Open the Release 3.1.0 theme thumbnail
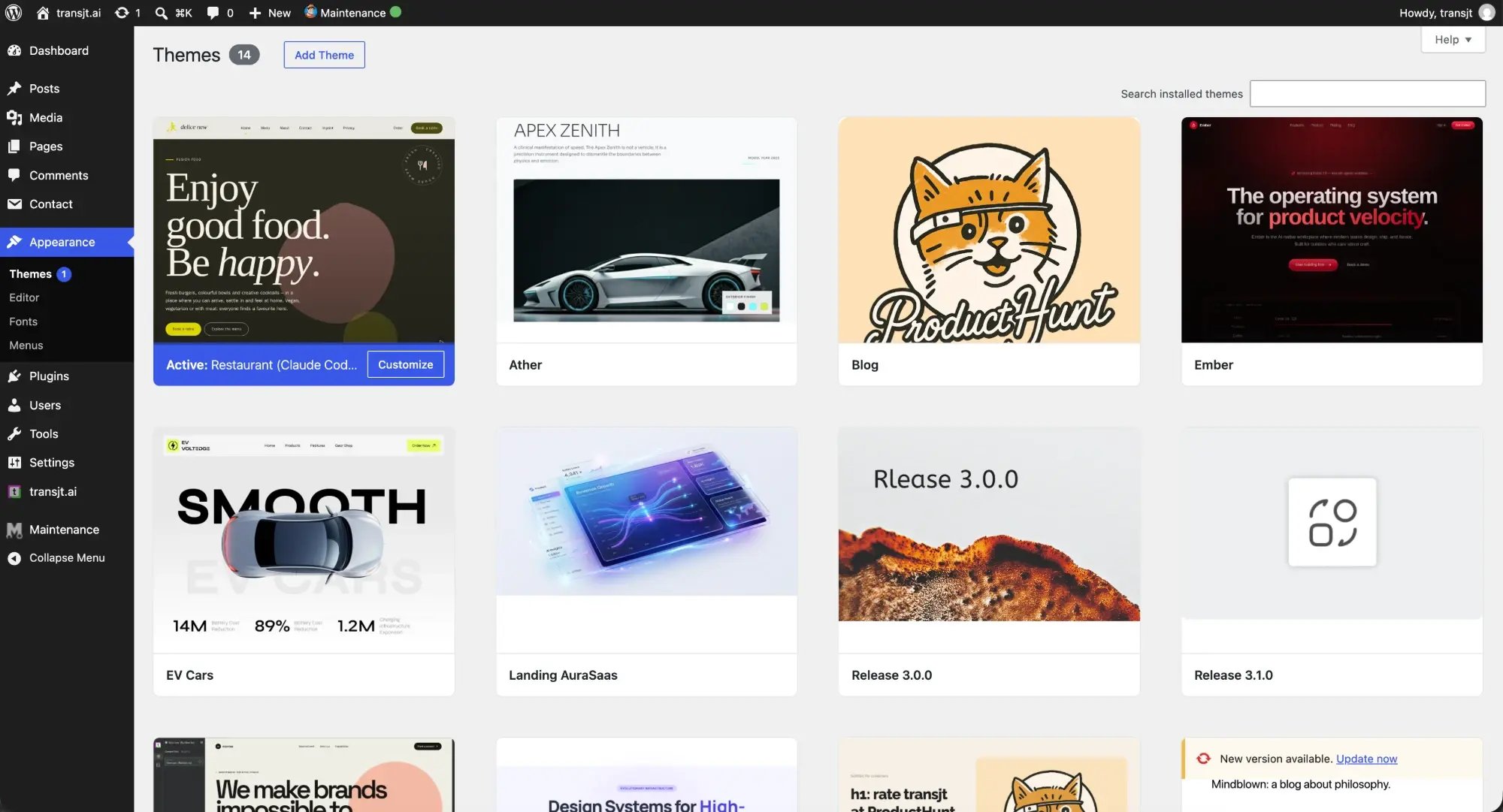The width and height of the screenshot is (1503, 812). (x=1332, y=540)
